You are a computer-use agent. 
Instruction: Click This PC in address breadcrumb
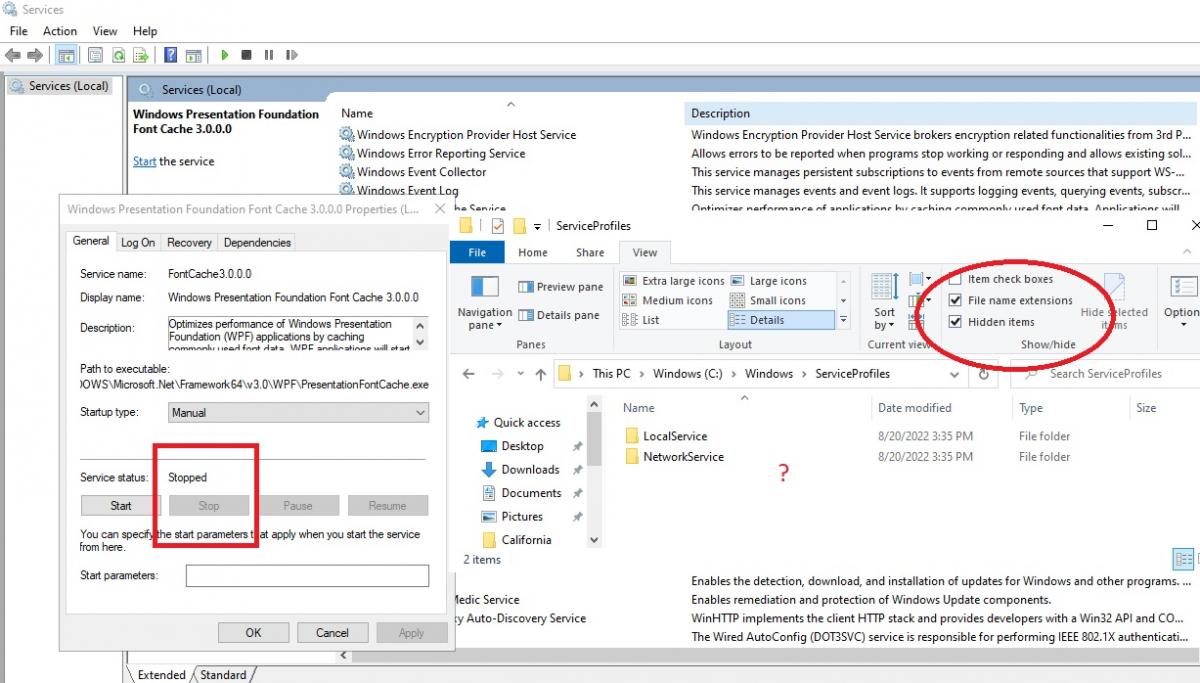611,373
